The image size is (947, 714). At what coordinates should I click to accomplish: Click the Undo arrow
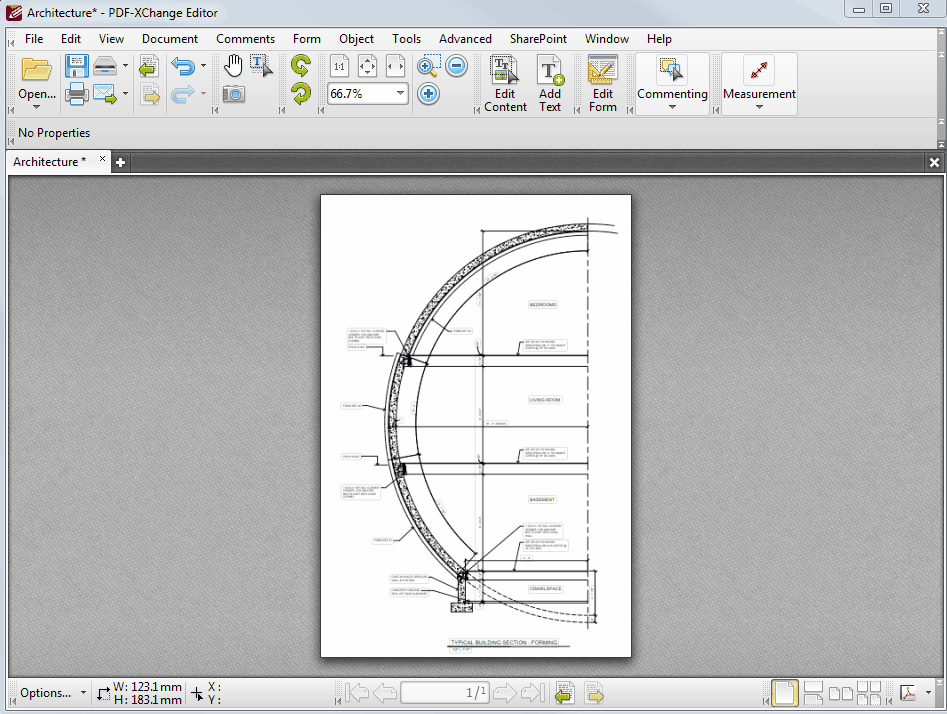coord(182,66)
